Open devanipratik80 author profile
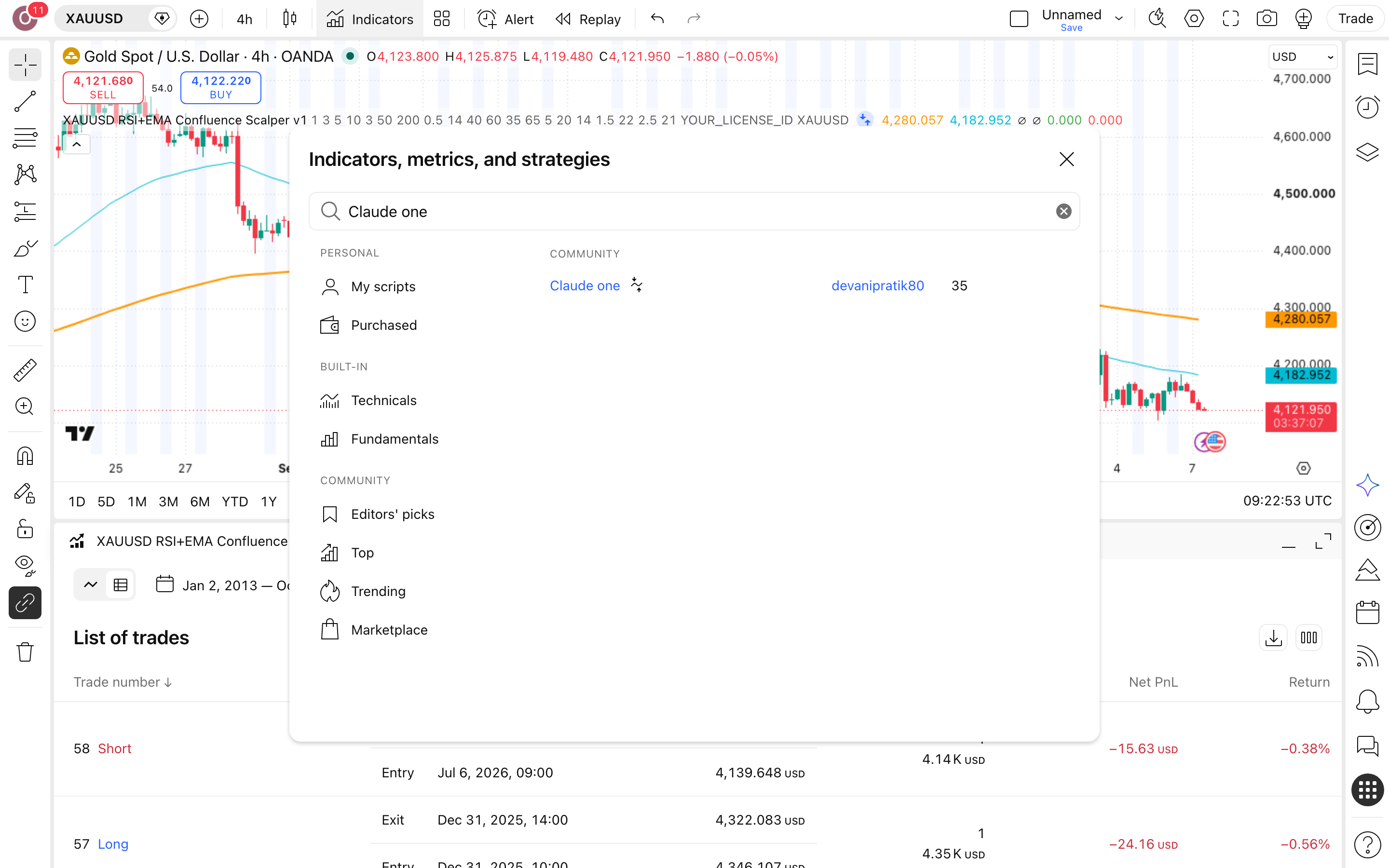The image size is (1389, 868). (878, 285)
